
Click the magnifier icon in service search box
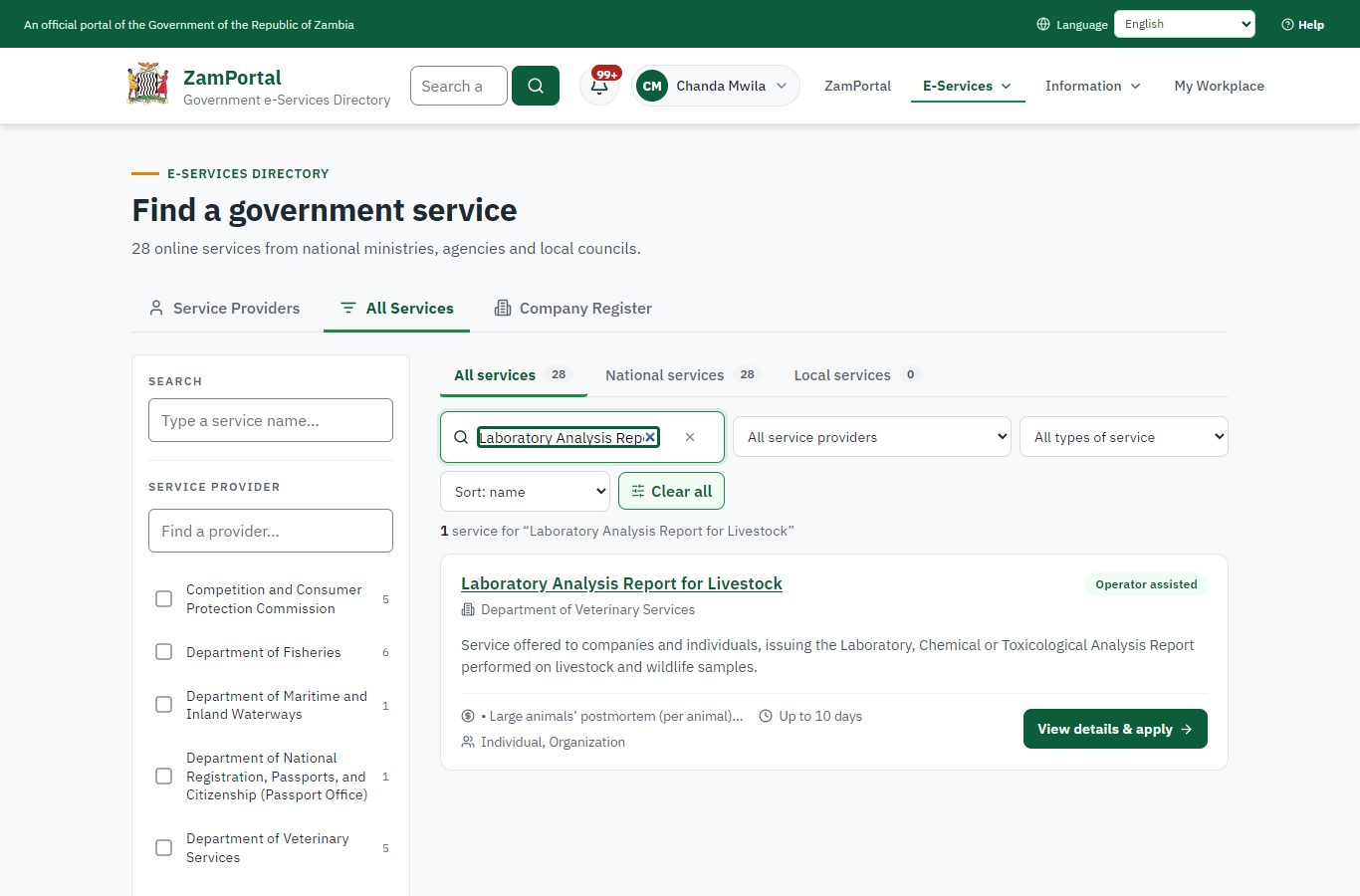click(461, 437)
